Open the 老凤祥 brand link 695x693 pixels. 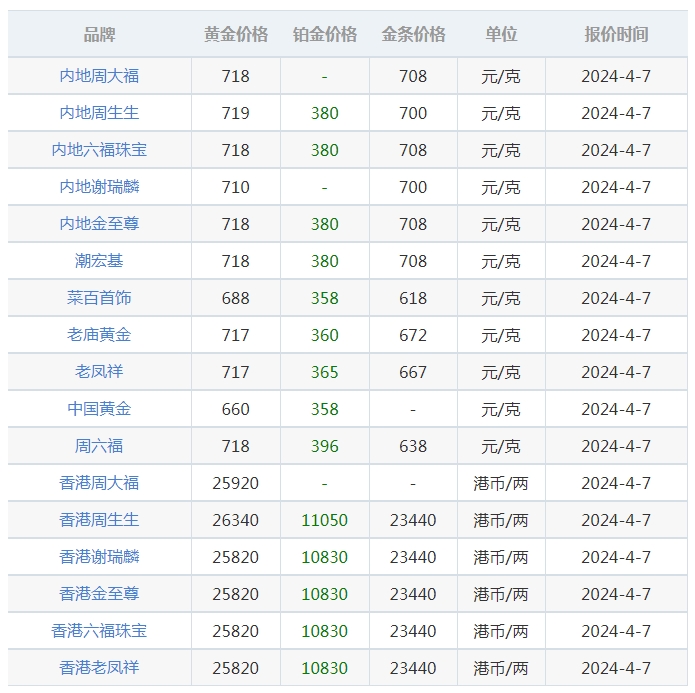[99, 372]
